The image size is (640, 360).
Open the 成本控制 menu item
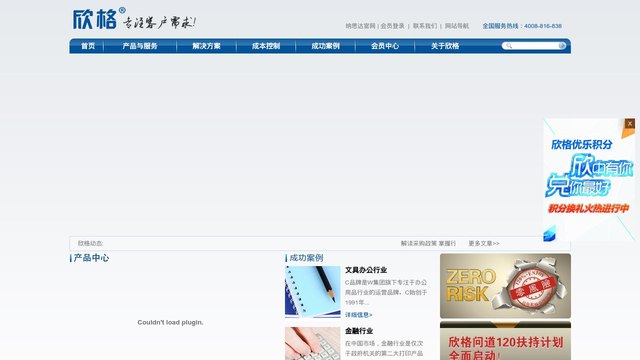(266, 46)
